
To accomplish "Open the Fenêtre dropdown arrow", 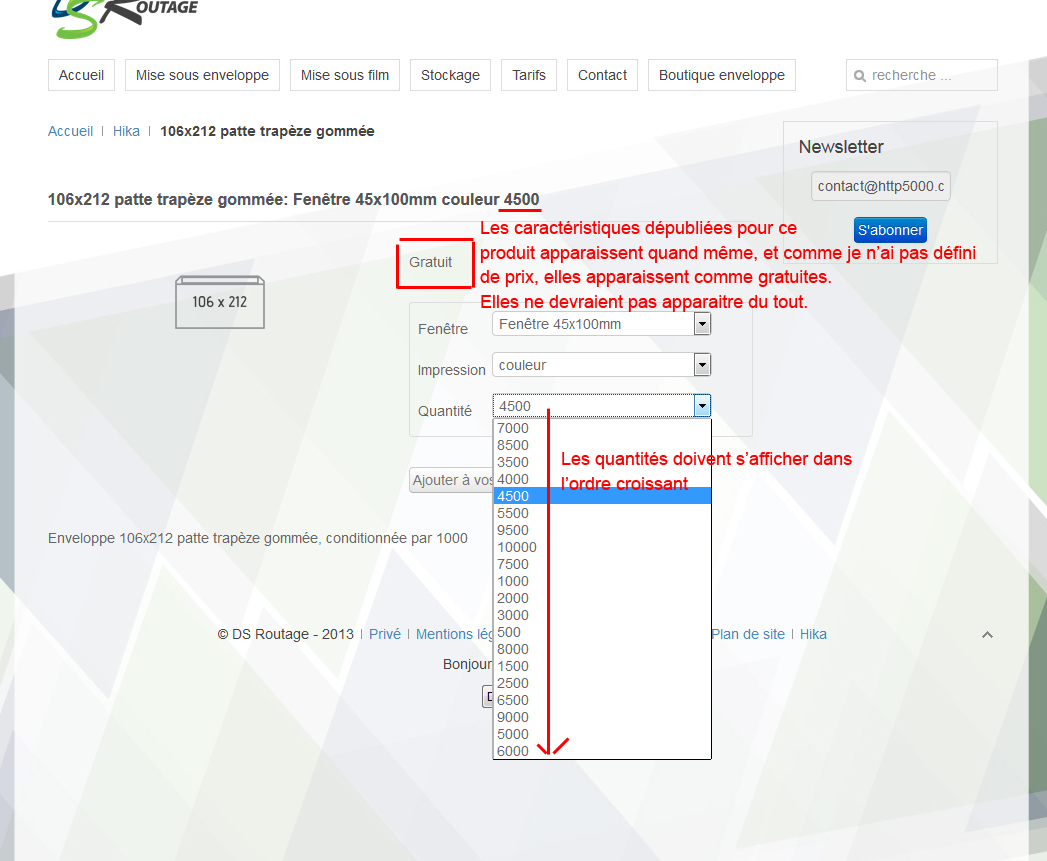I will point(702,325).
